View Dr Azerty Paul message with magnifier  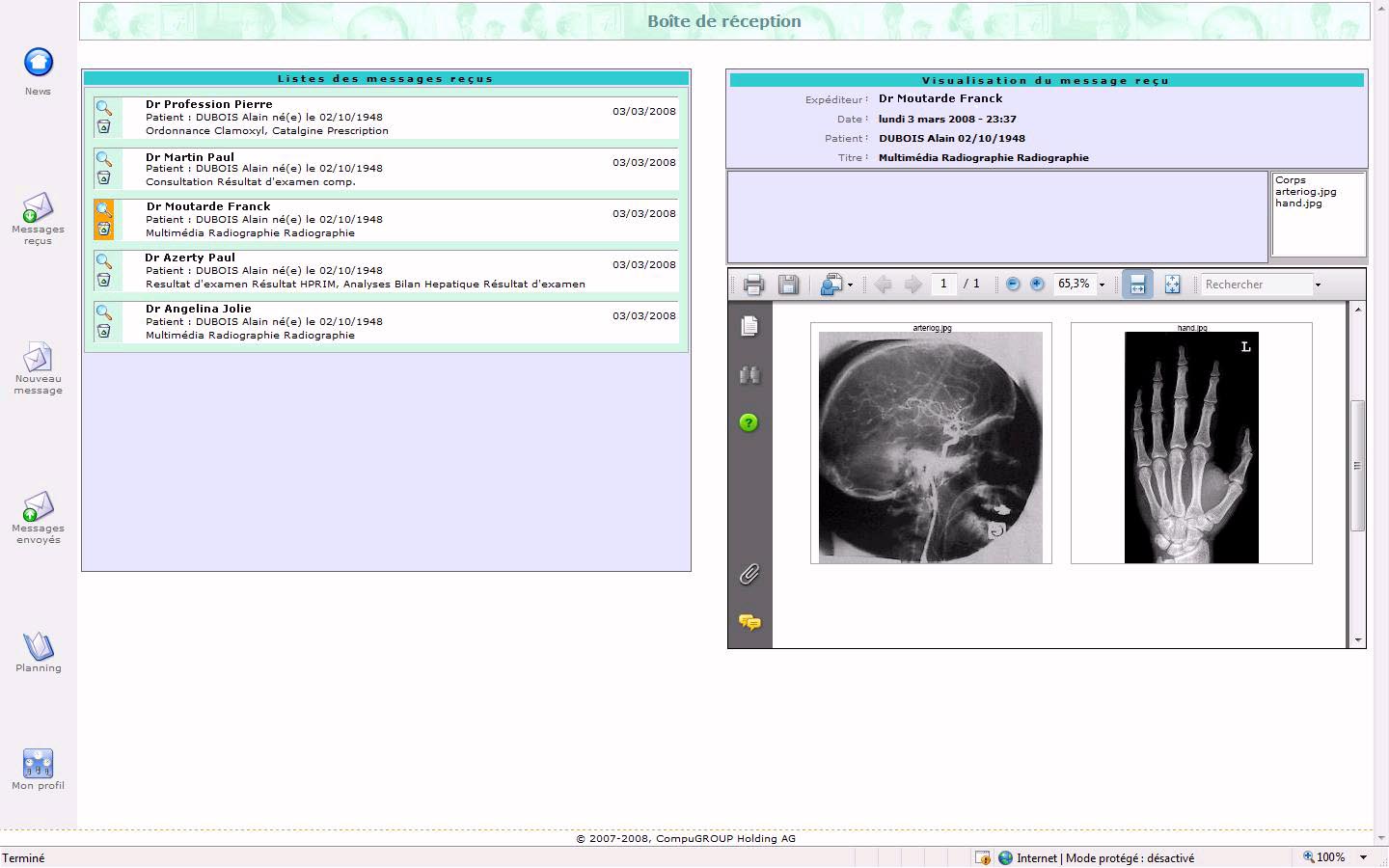(104, 261)
